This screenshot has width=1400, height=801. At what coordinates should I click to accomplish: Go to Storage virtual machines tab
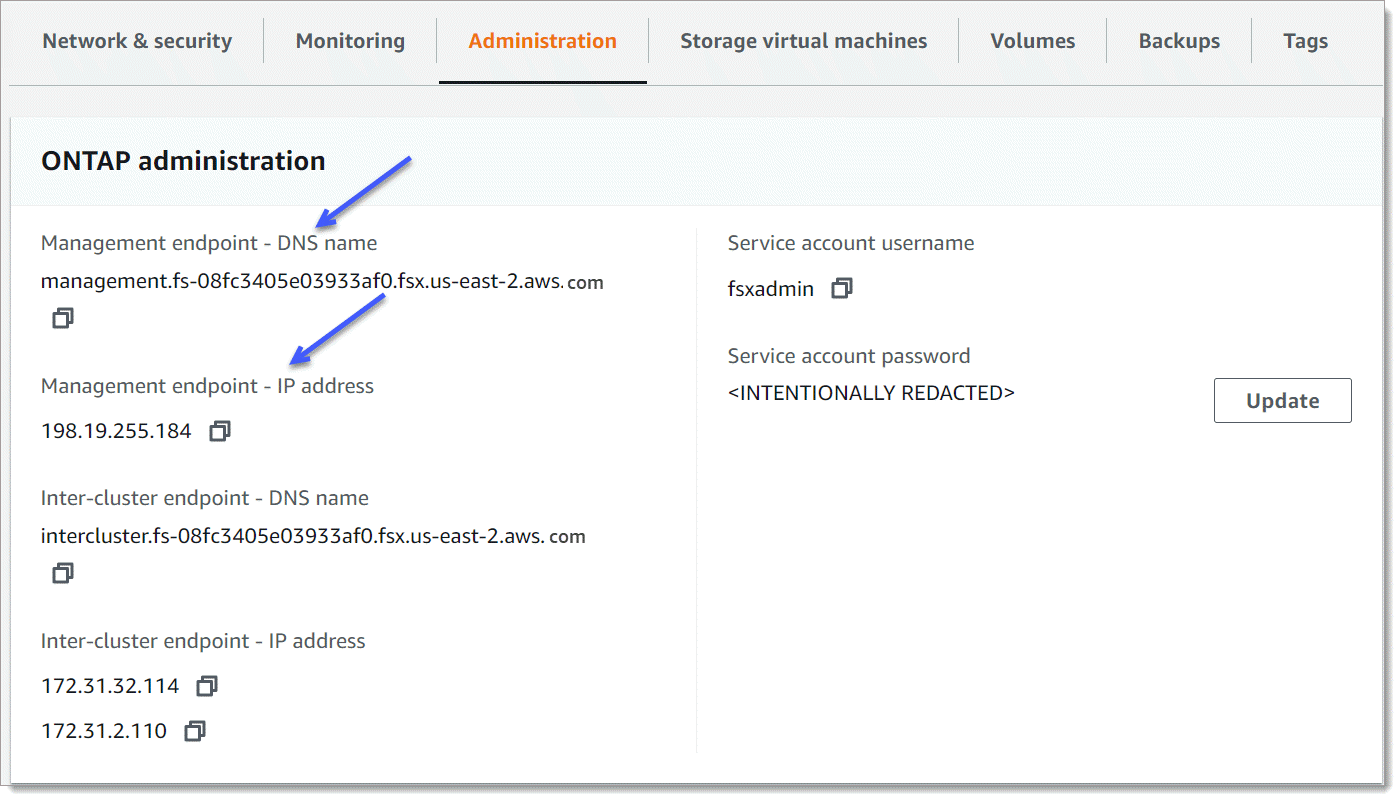pos(803,41)
